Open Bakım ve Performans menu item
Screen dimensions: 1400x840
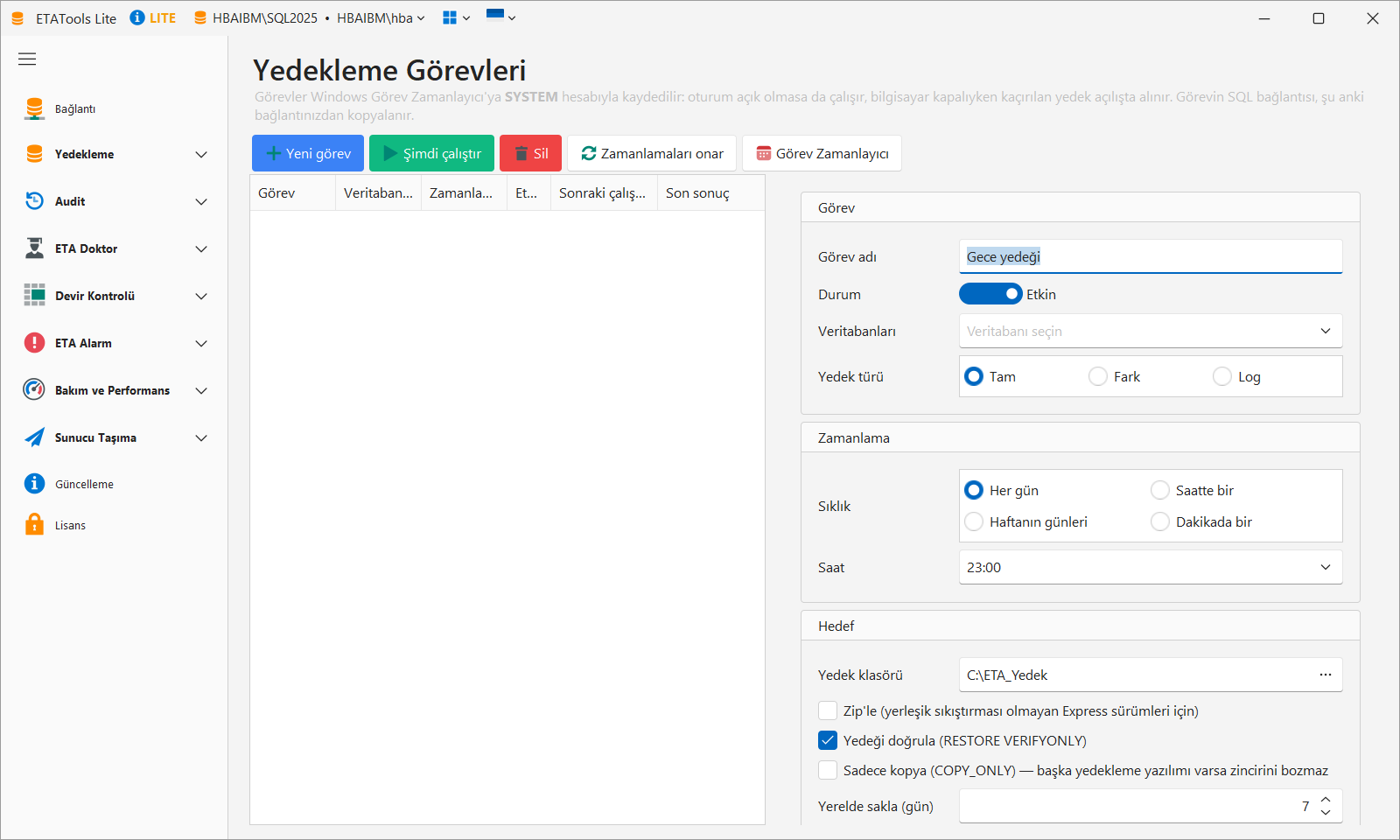click(x=114, y=390)
